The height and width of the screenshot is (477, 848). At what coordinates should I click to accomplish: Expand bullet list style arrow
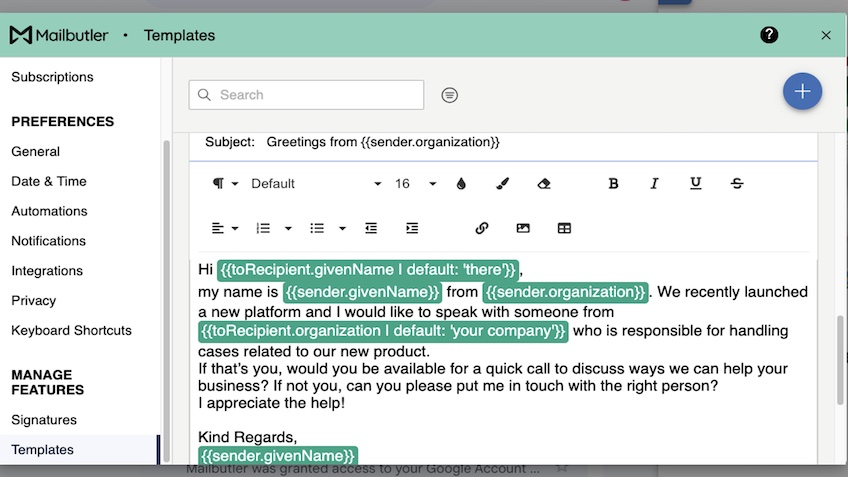[342, 229]
